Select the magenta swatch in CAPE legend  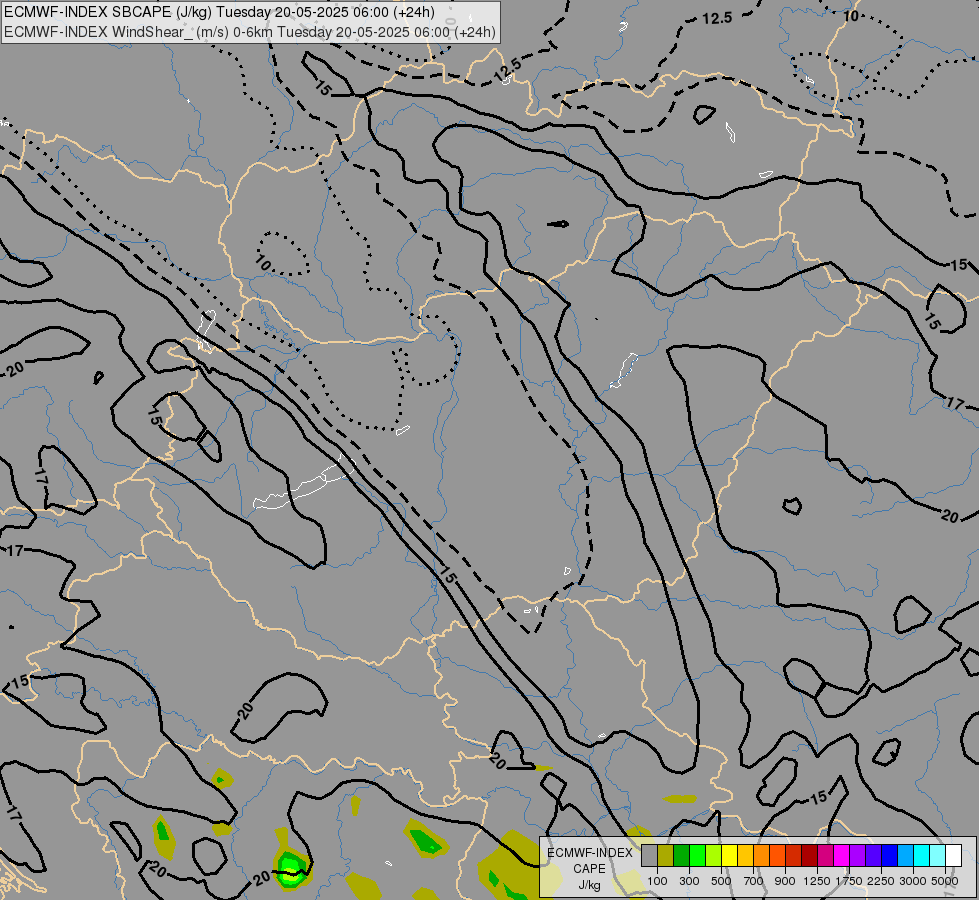841,855
